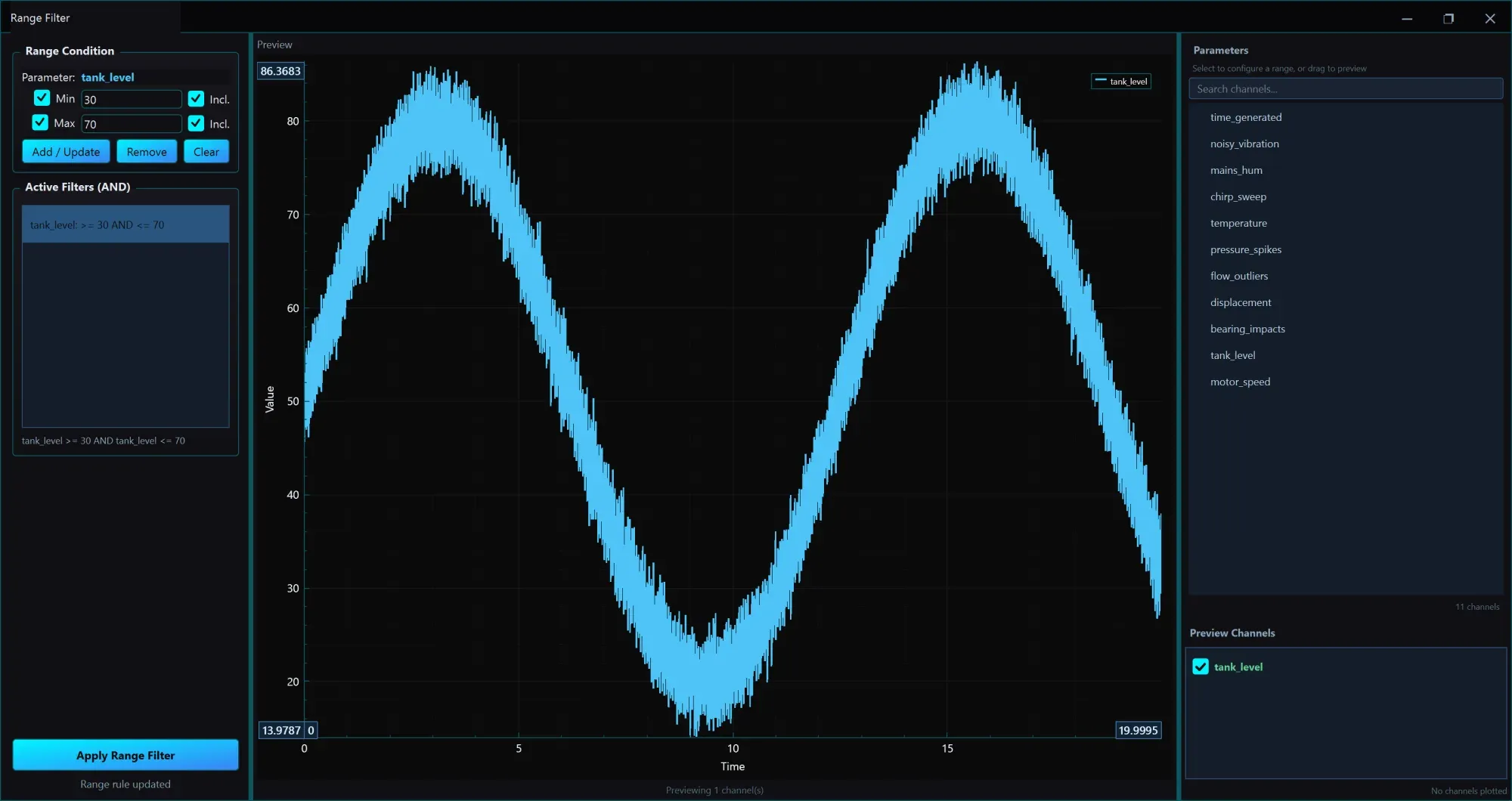1512x801 pixels.
Task: Uncheck tank_level in Preview Channels
Action: [x=1201, y=666]
